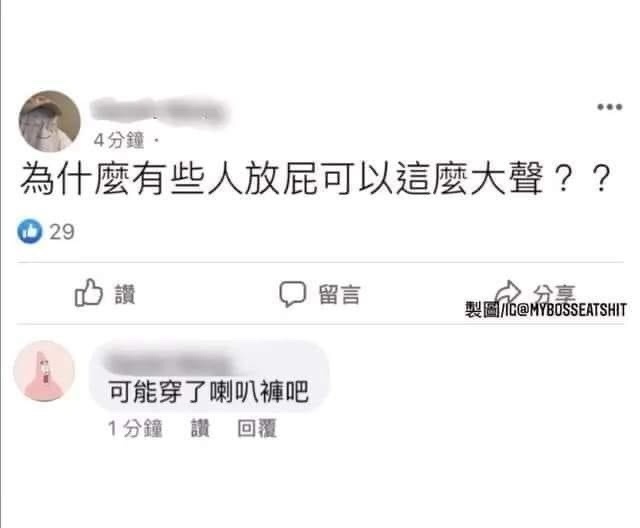This screenshot has height=528, width=640.
Task: Click the 4分鐘 post timestamp
Action: pyautogui.click(x=119, y=141)
